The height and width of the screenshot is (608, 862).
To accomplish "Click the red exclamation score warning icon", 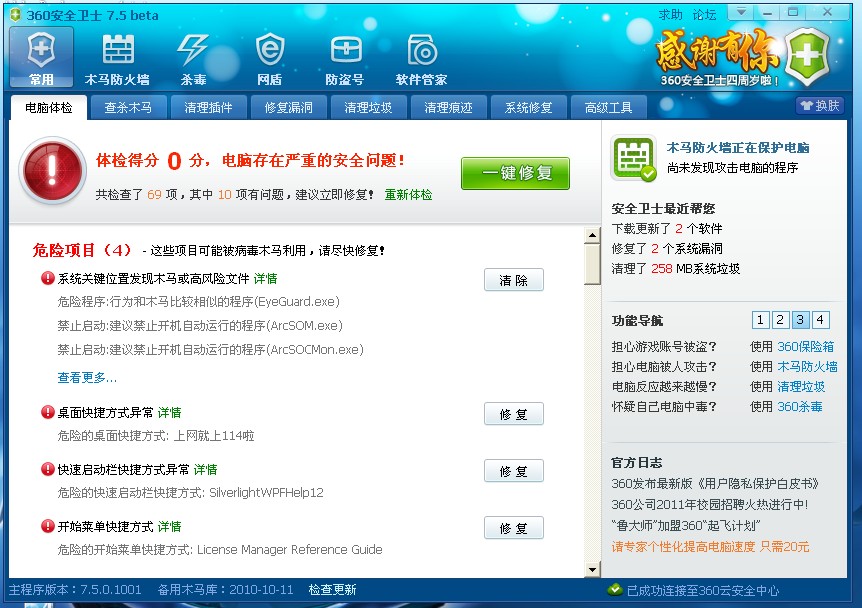I will tap(52, 170).
